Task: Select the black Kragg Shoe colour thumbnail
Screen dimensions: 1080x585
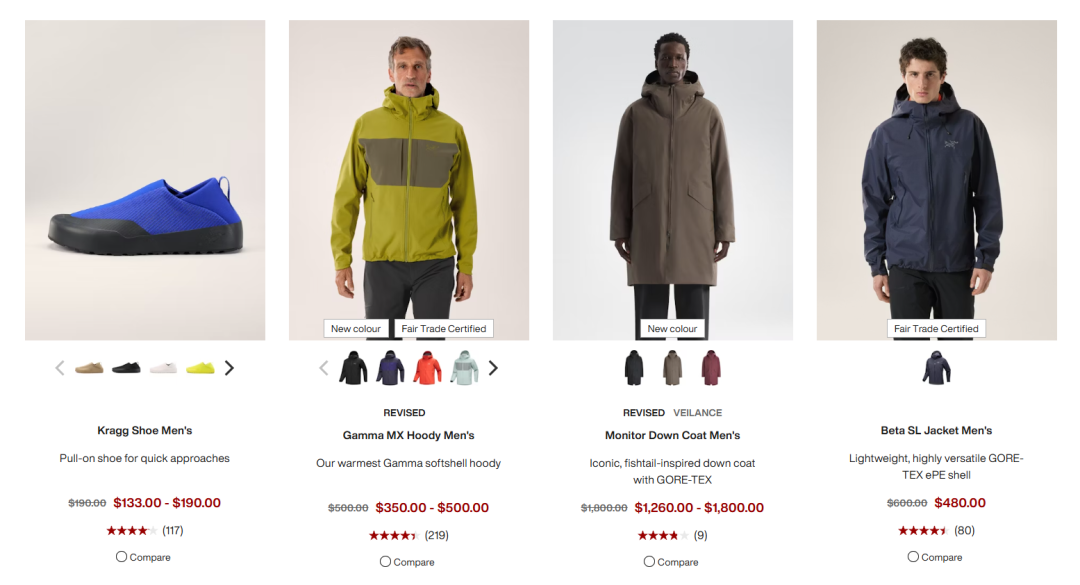Action: point(126,368)
